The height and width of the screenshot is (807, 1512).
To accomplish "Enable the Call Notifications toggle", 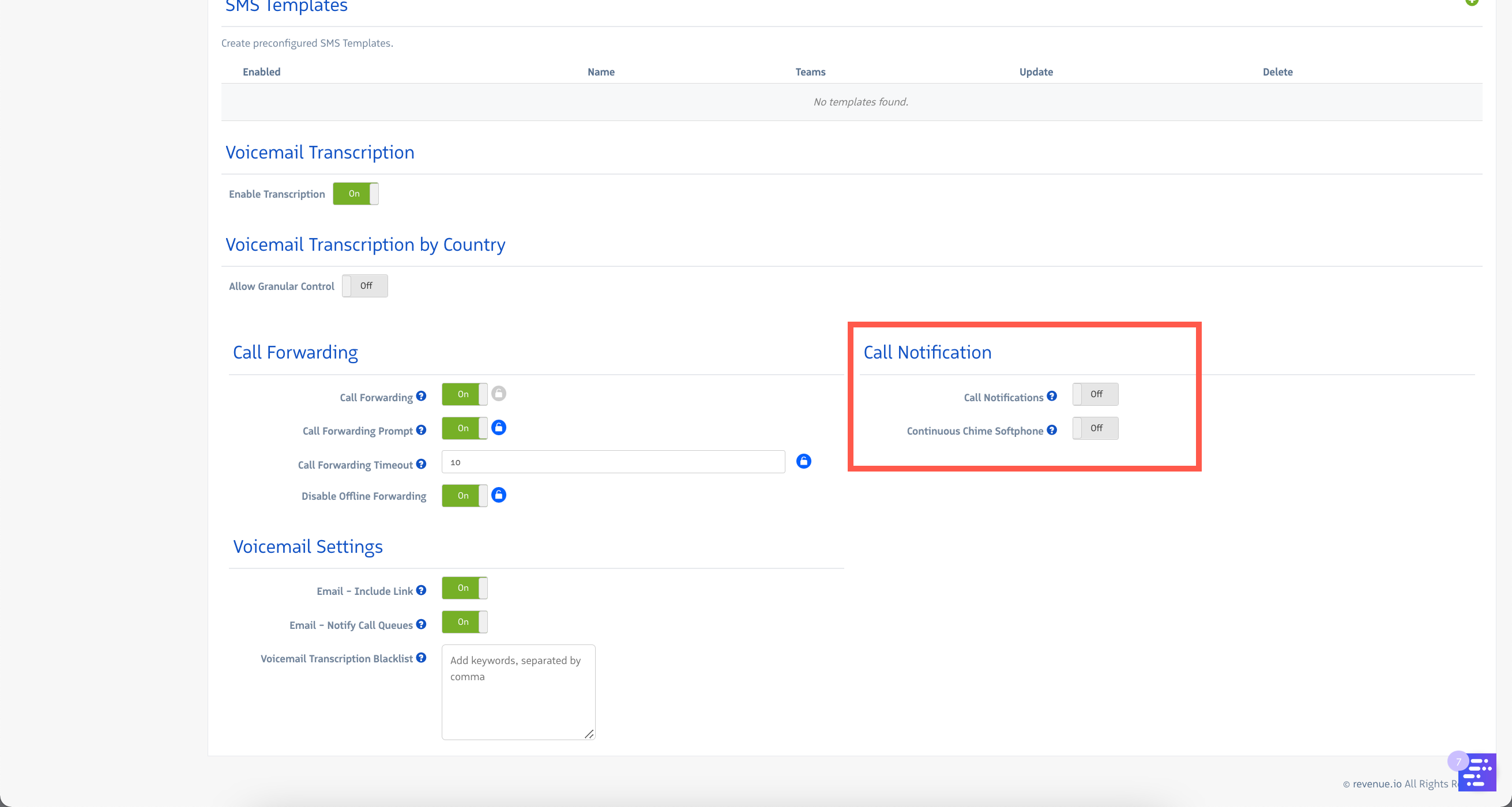I will pyautogui.click(x=1094, y=394).
